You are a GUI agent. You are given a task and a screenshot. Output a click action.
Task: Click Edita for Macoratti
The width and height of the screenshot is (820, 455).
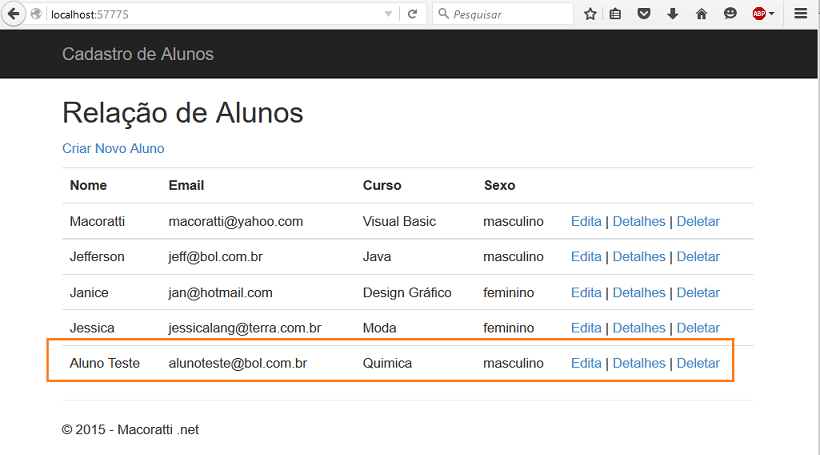tap(586, 221)
